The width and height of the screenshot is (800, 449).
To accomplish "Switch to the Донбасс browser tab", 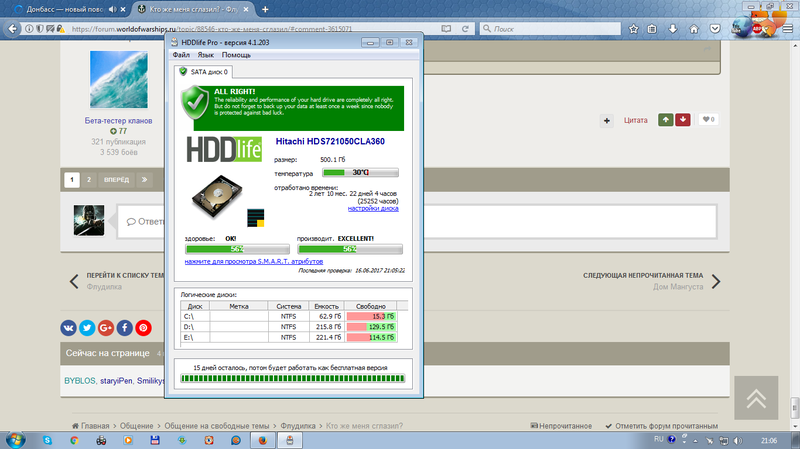I will [x=65, y=9].
